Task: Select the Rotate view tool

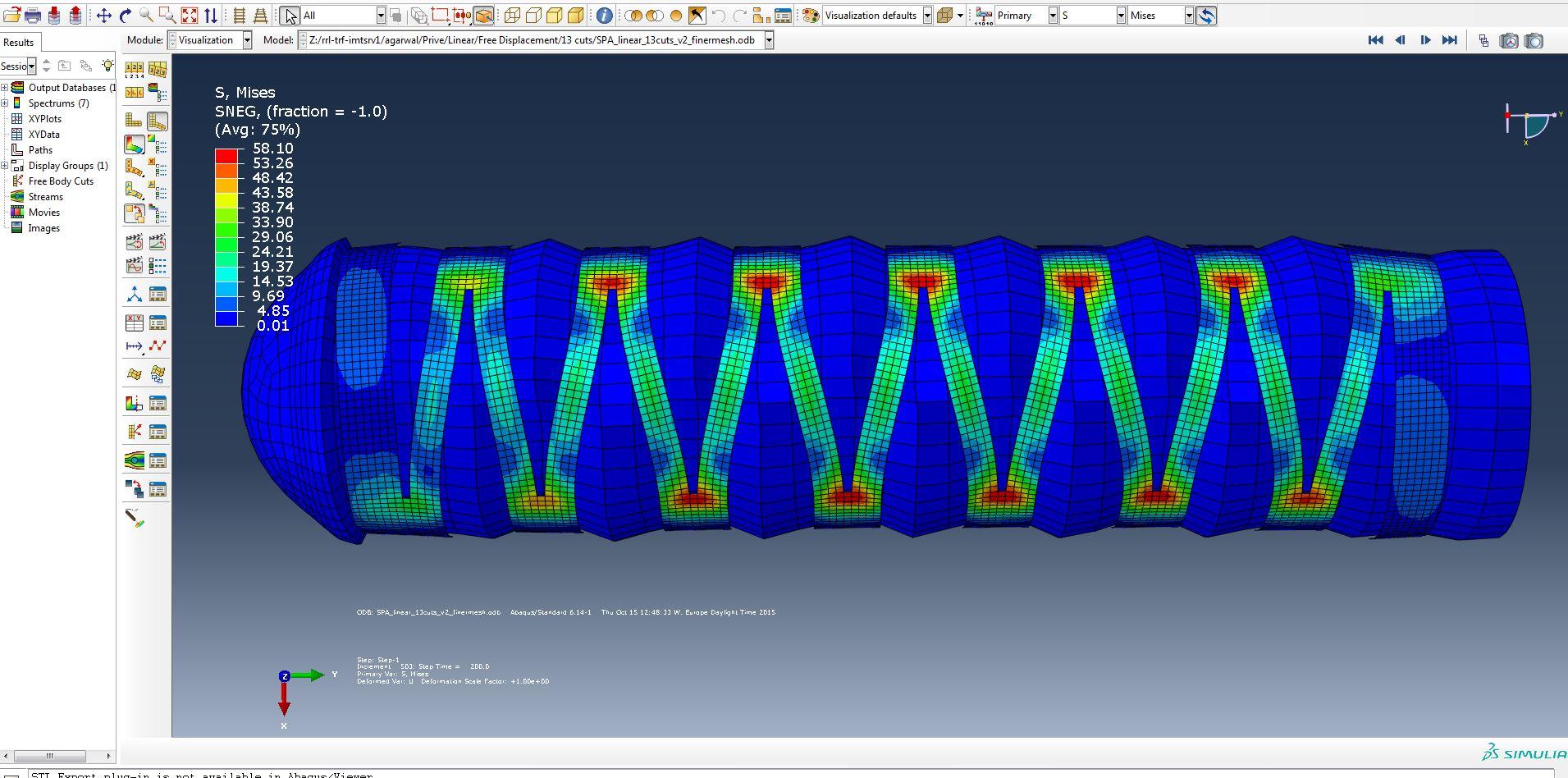Action: (x=126, y=15)
